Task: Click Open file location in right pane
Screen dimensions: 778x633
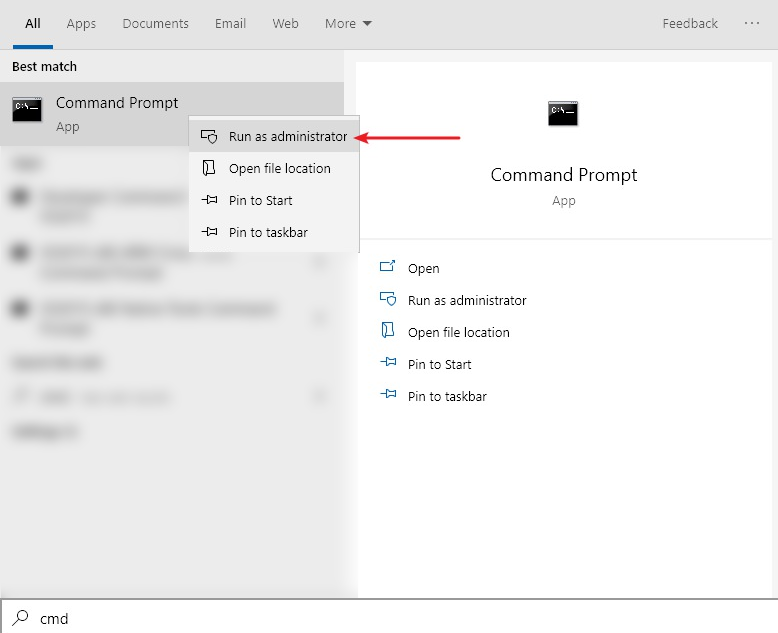Action: pyautogui.click(x=458, y=332)
